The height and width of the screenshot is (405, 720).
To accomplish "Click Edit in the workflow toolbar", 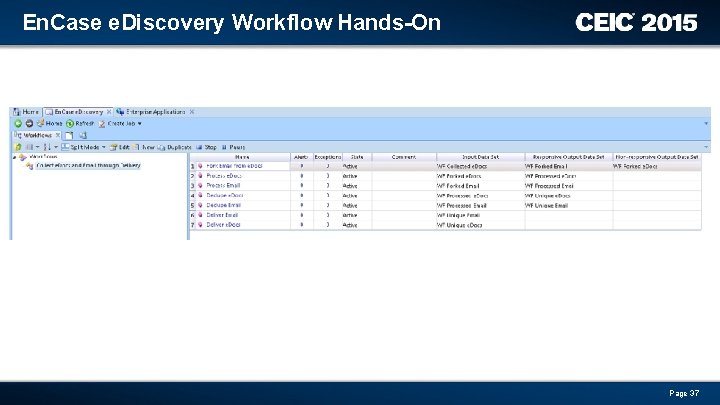I will pos(119,147).
